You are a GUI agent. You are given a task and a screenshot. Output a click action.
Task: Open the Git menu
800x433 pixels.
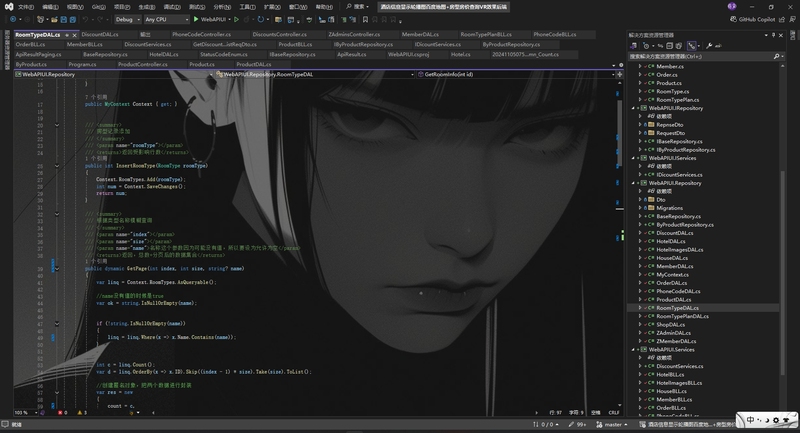tap(98, 7)
